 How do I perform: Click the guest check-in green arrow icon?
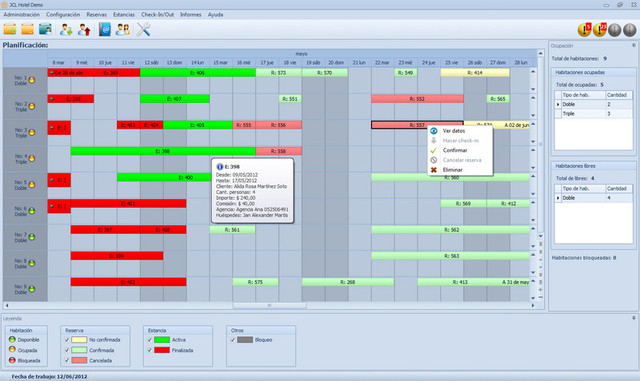tap(66, 29)
